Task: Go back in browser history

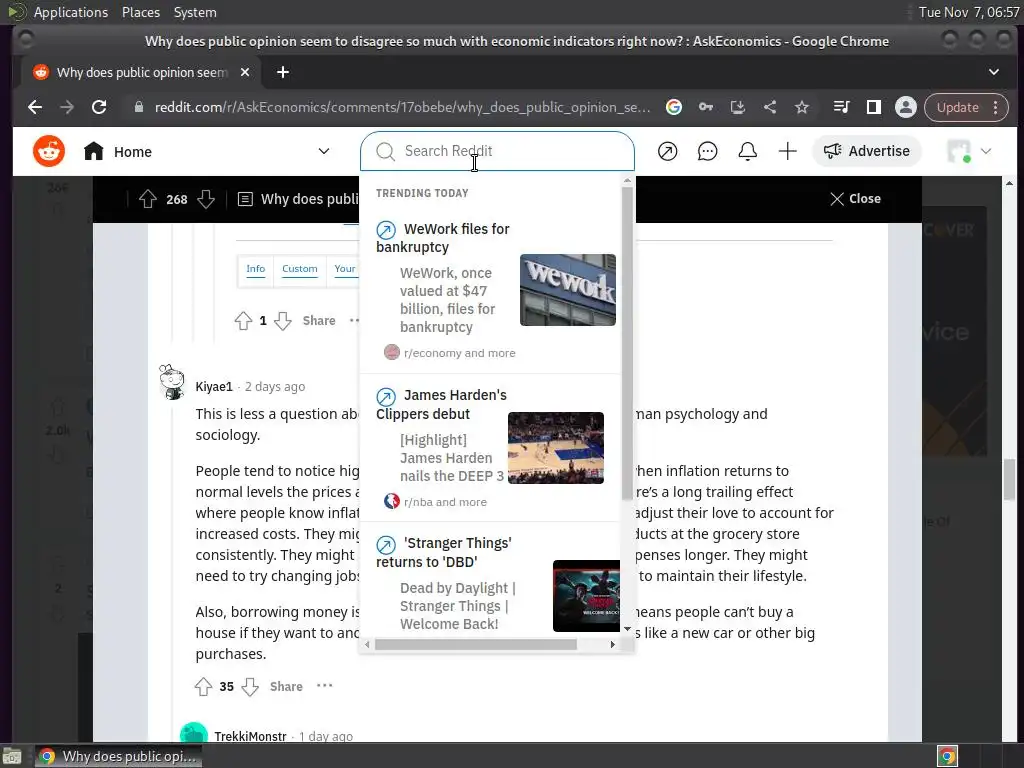Action: [35, 107]
